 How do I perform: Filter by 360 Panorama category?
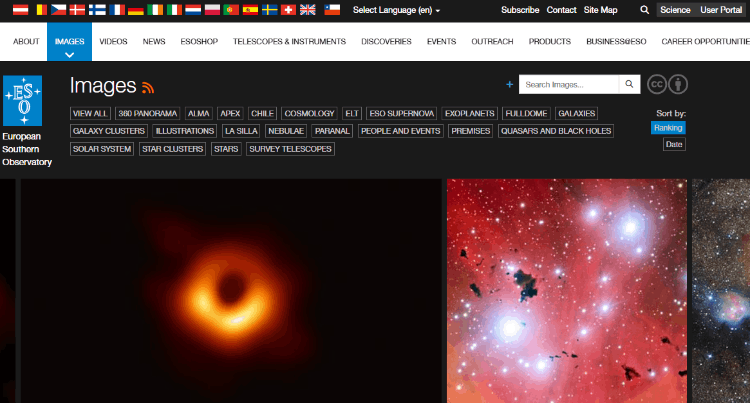click(147, 113)
